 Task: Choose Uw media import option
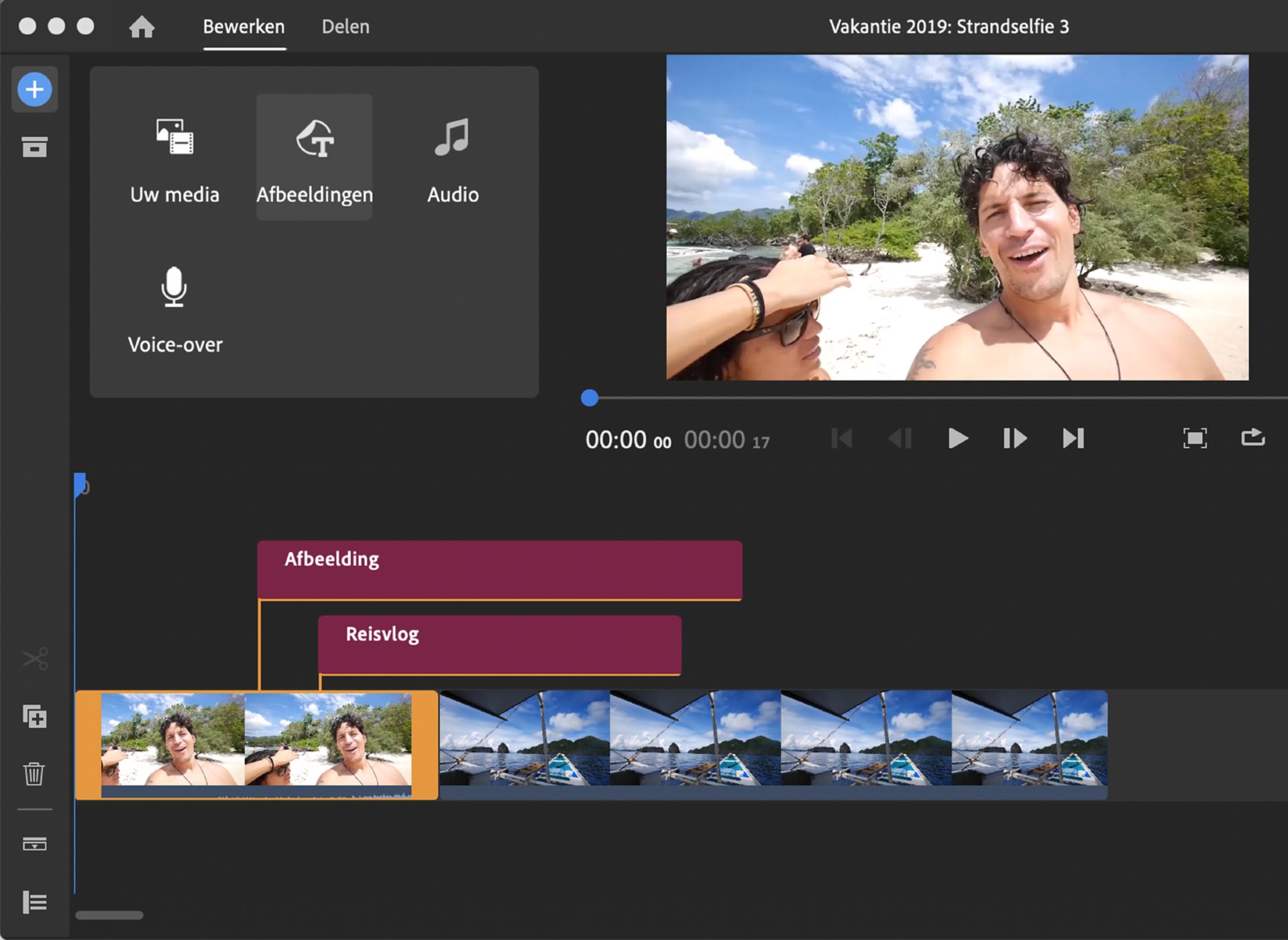click(x=174, y=158)
